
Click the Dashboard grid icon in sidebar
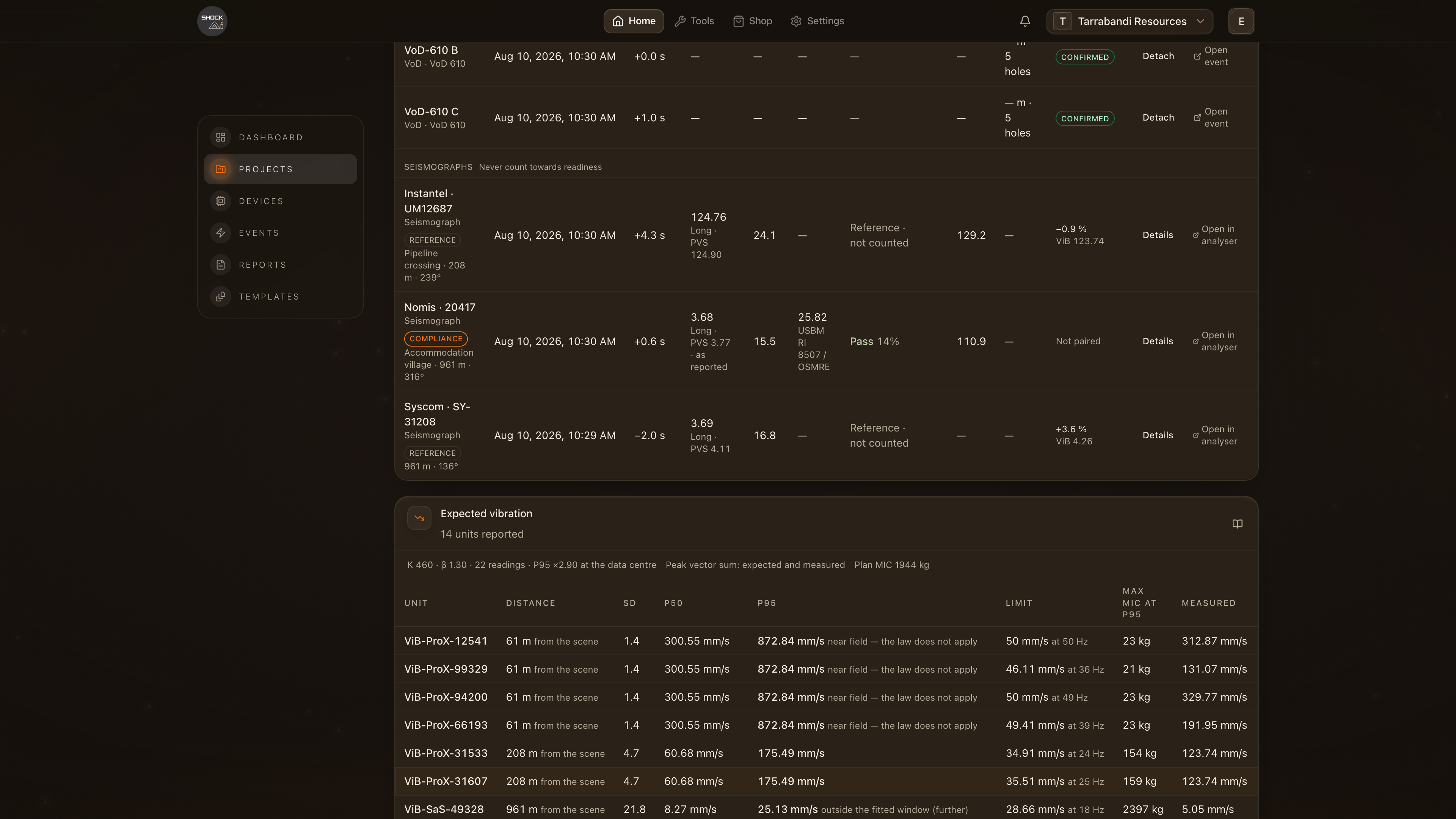tap(220, 137)
